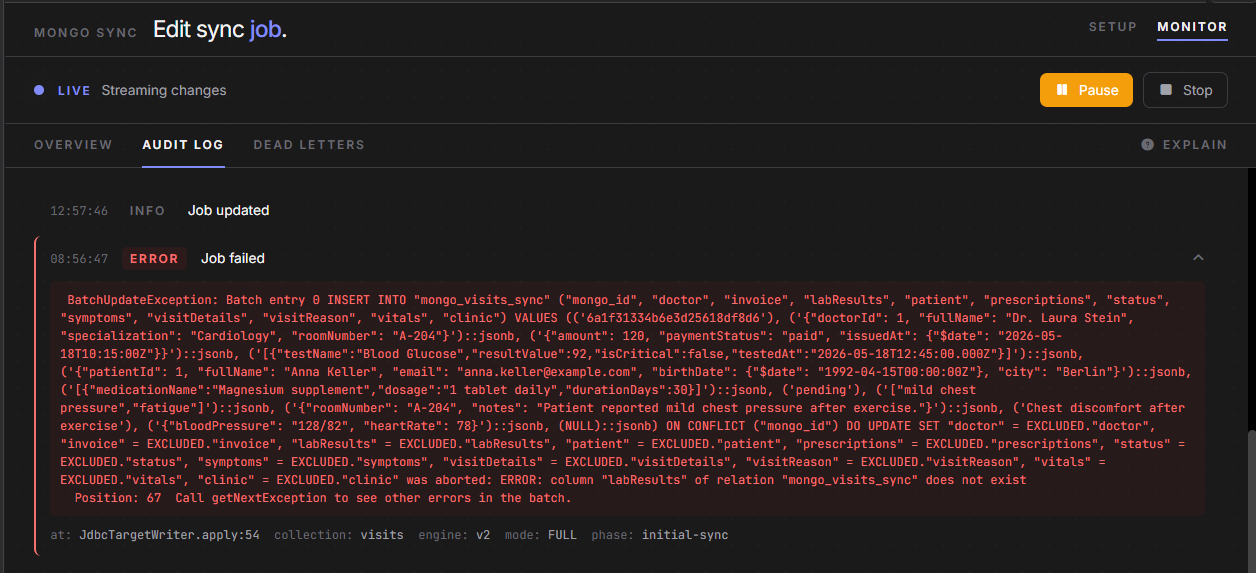Click the EXPLAIN question mark icon
1256x573 pixels.
tap(1147, 145)
